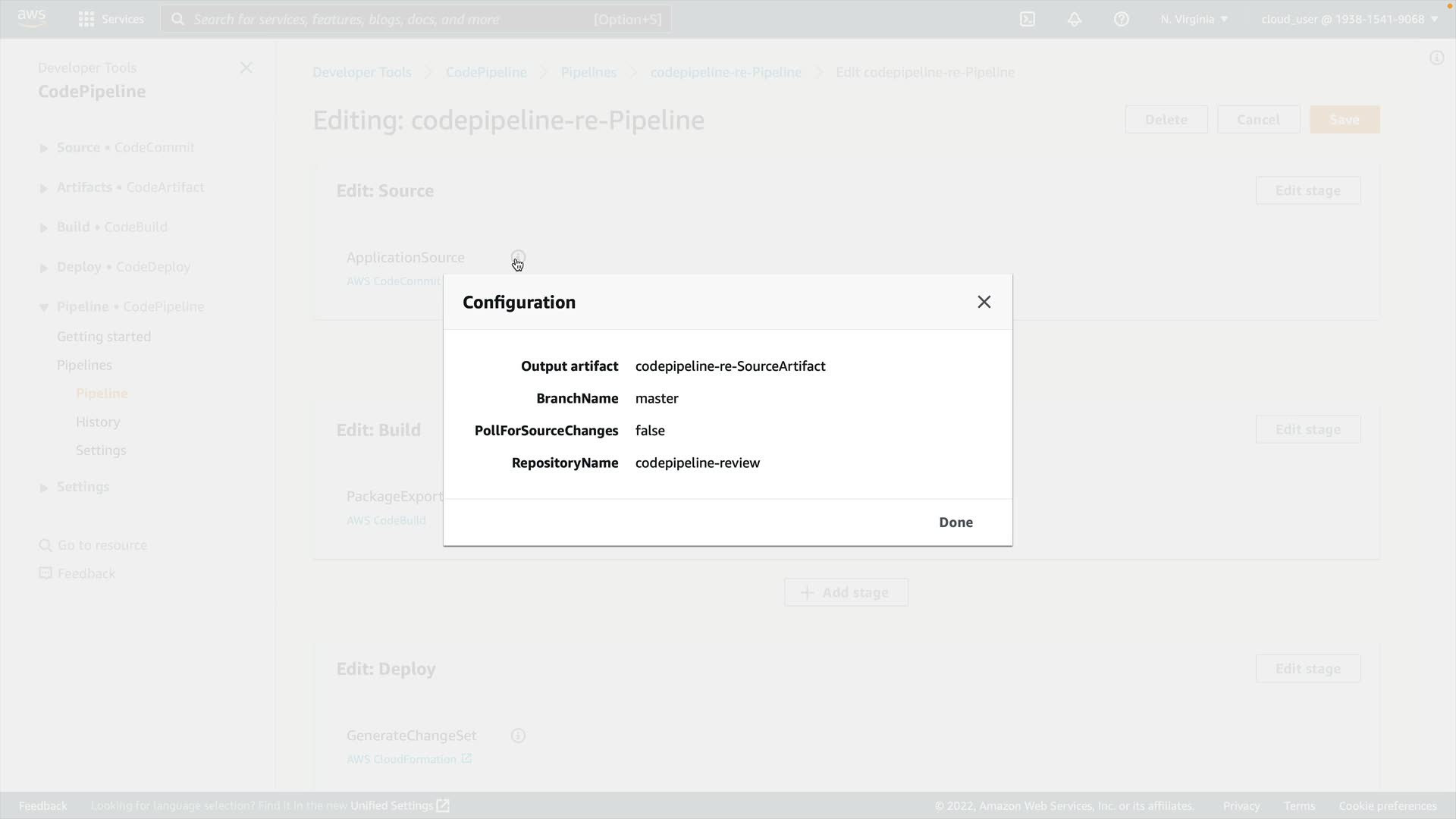Close the Developer Tools side panel
The width and height of the screenshot is (1456, 819).
tap(246, 68)
